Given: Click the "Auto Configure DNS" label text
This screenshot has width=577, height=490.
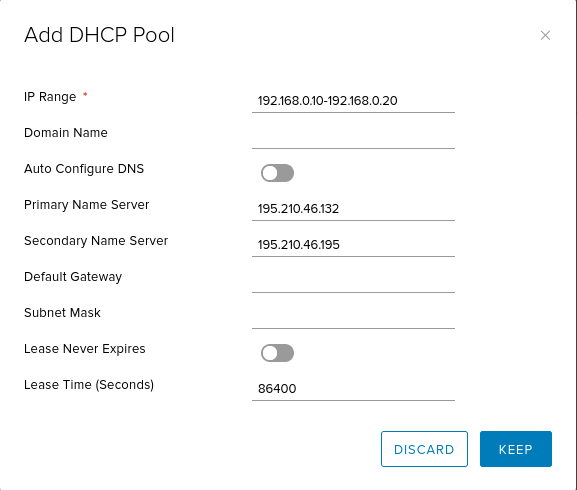Looking at the screenshot, I should [x=84, y=169].
